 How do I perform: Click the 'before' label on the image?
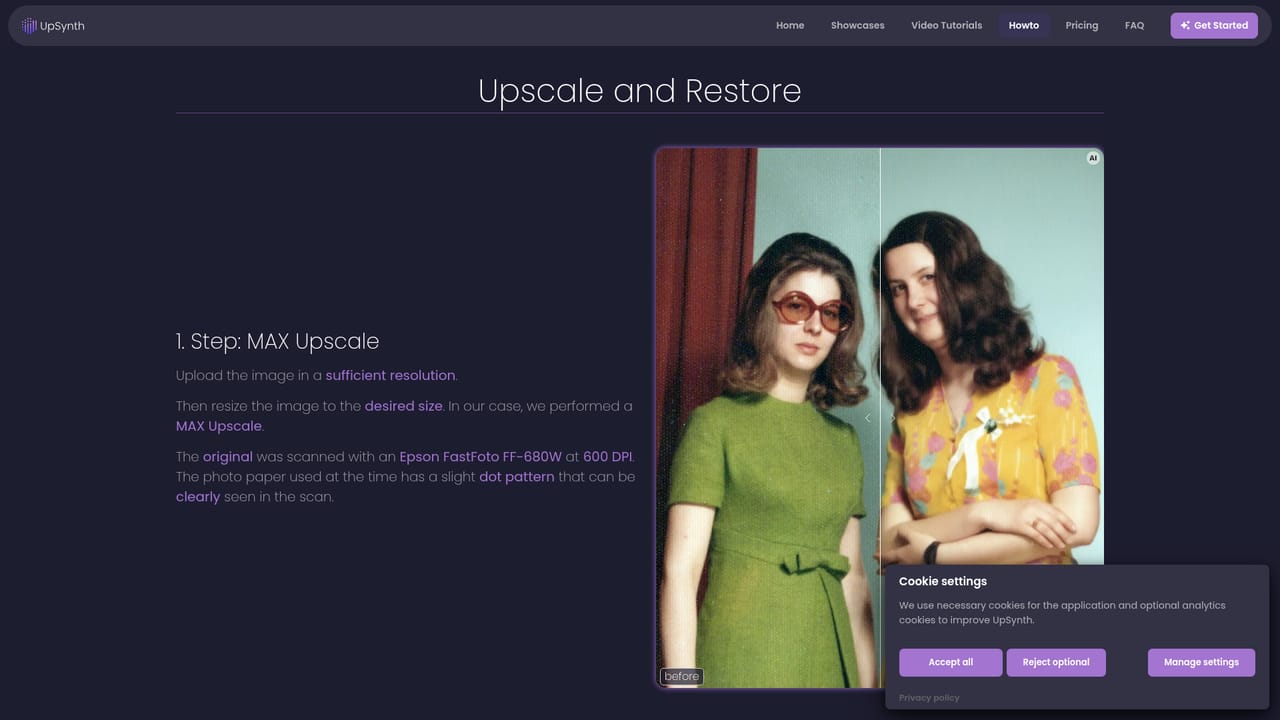(682, 677)
